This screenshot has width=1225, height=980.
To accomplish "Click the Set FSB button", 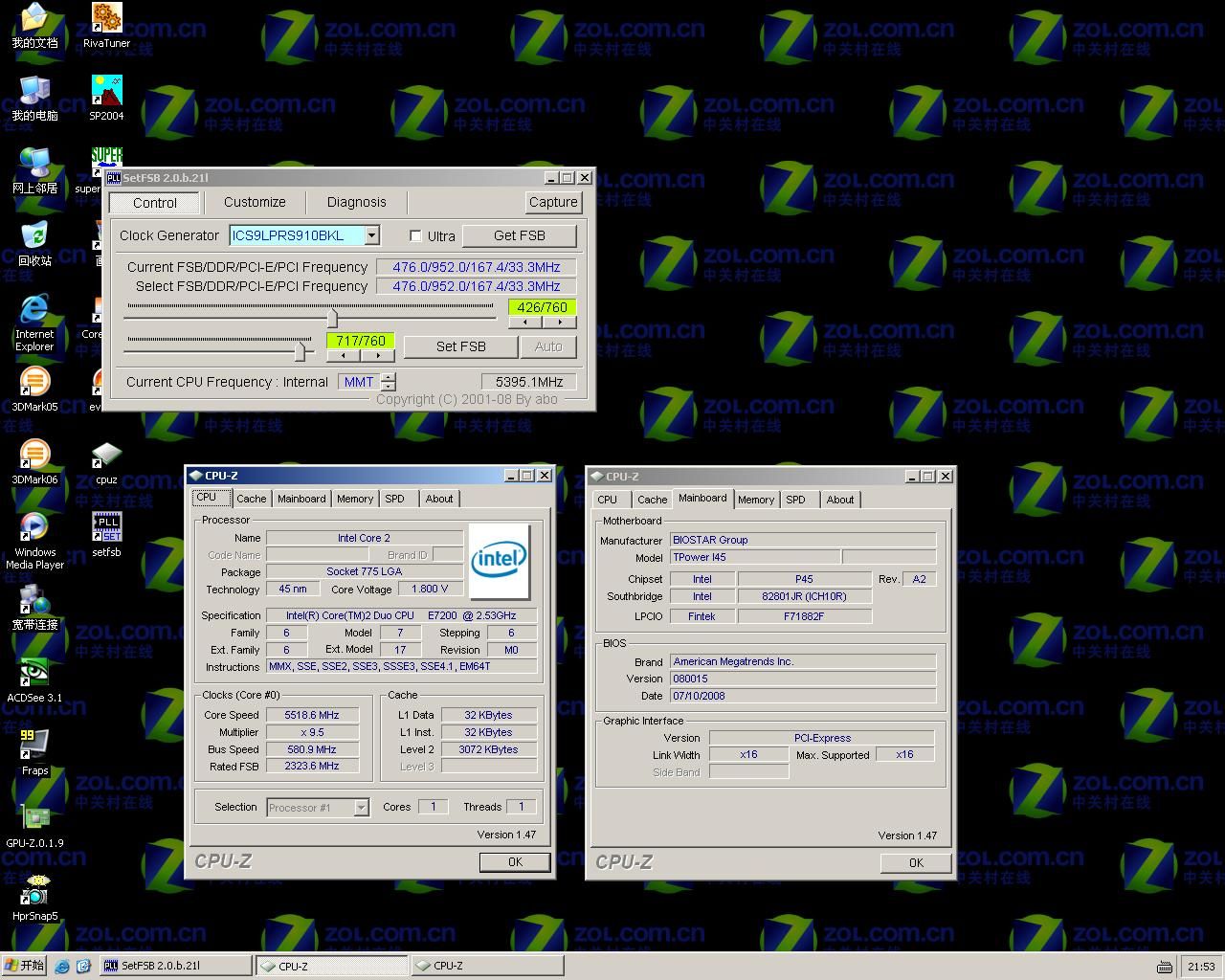I will point(461,346).
